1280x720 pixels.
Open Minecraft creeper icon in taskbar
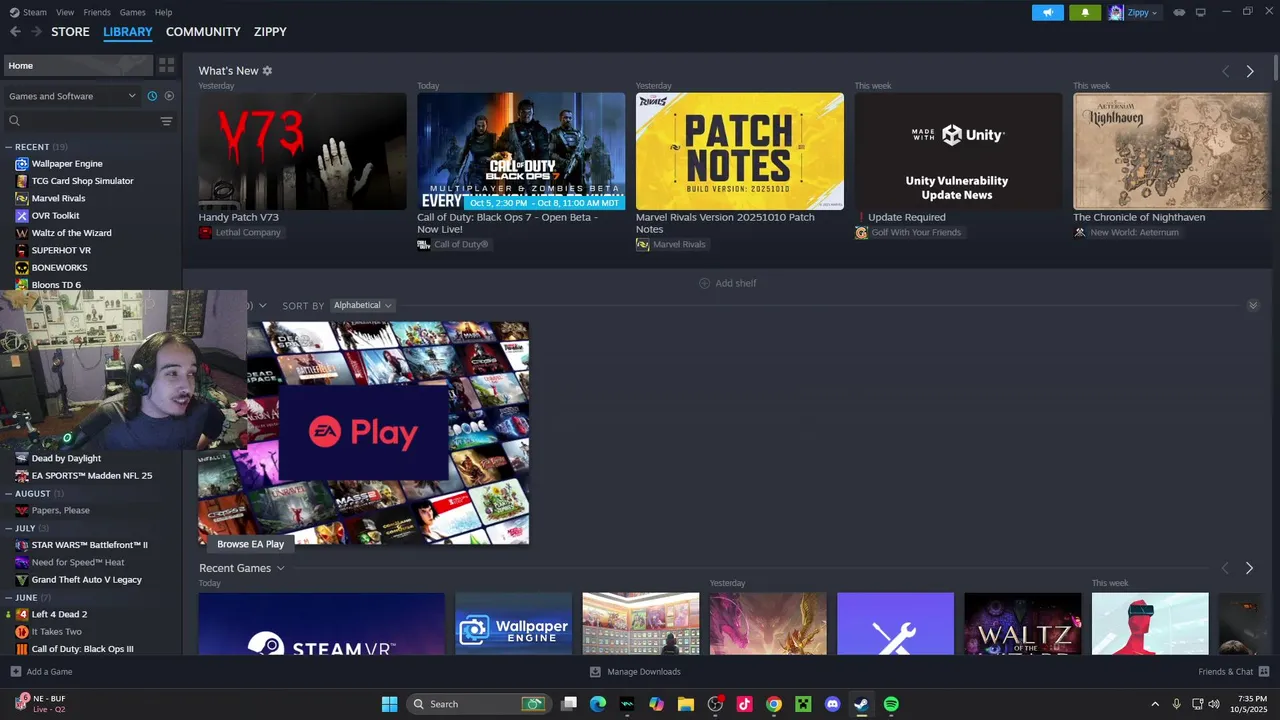click(x=802, y=704)
